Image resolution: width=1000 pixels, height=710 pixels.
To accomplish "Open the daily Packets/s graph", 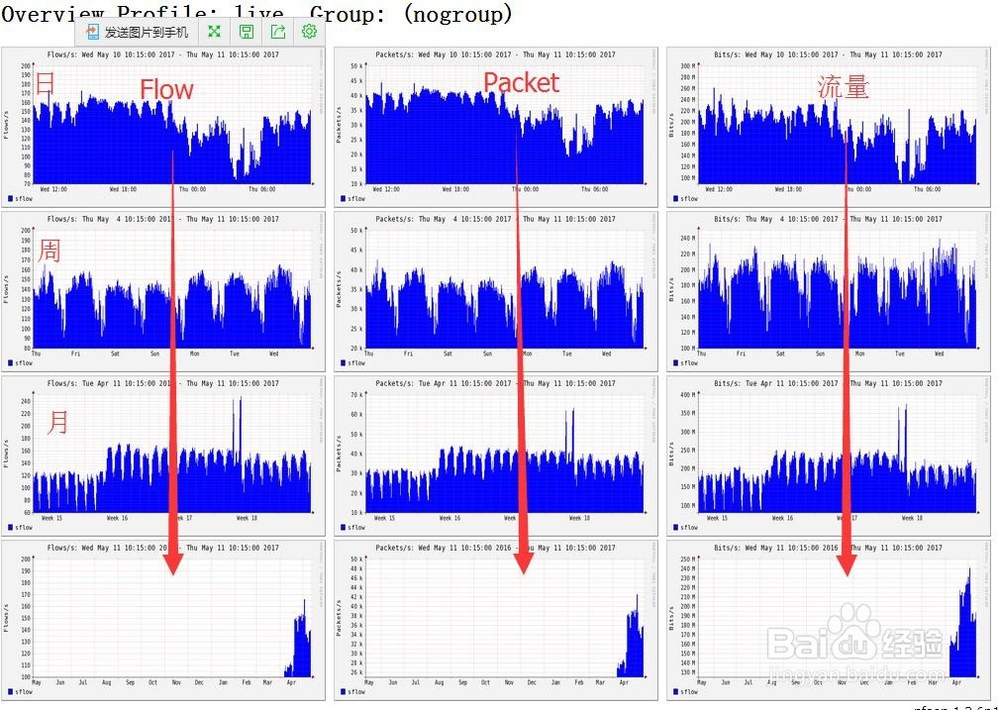I will (496, 127).
